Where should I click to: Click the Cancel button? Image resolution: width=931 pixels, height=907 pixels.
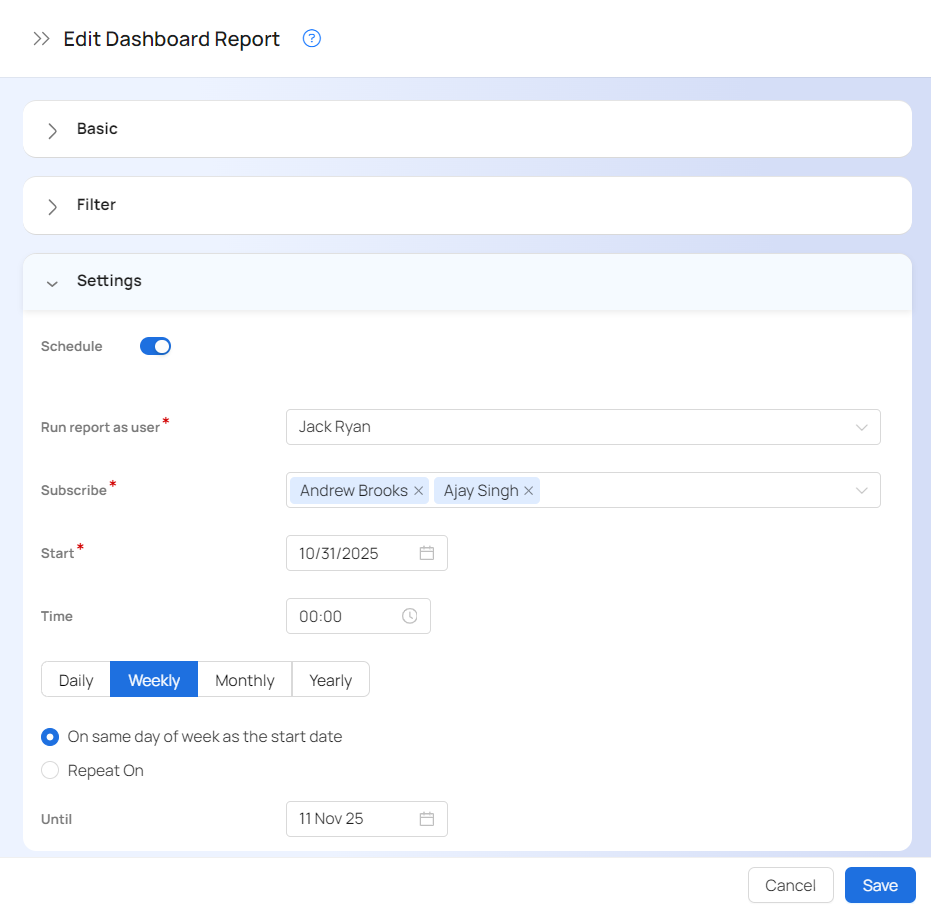[x=790, y=885]
